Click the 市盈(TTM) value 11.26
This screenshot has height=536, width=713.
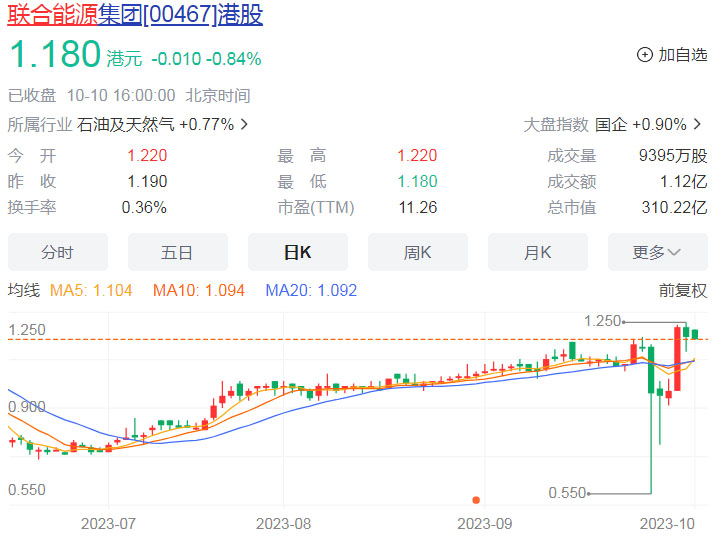point(418,207)
